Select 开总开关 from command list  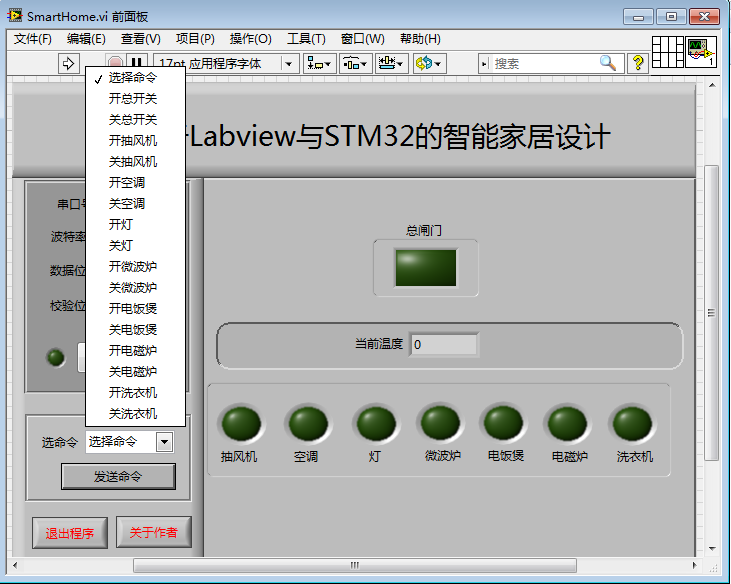point(136,98)
